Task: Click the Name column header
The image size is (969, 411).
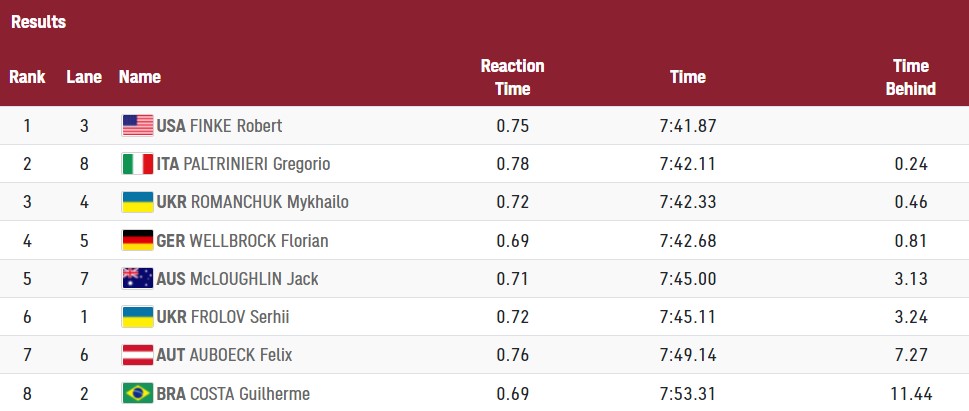Action: (x=139, y=77)
